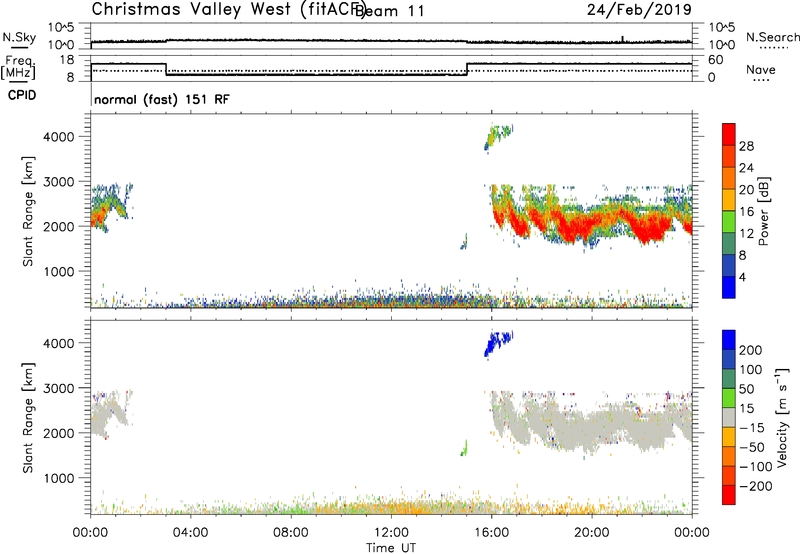Click the '60' tick on the Nave axis
Viewport: 800px width, 554px height.
point(716,60)
